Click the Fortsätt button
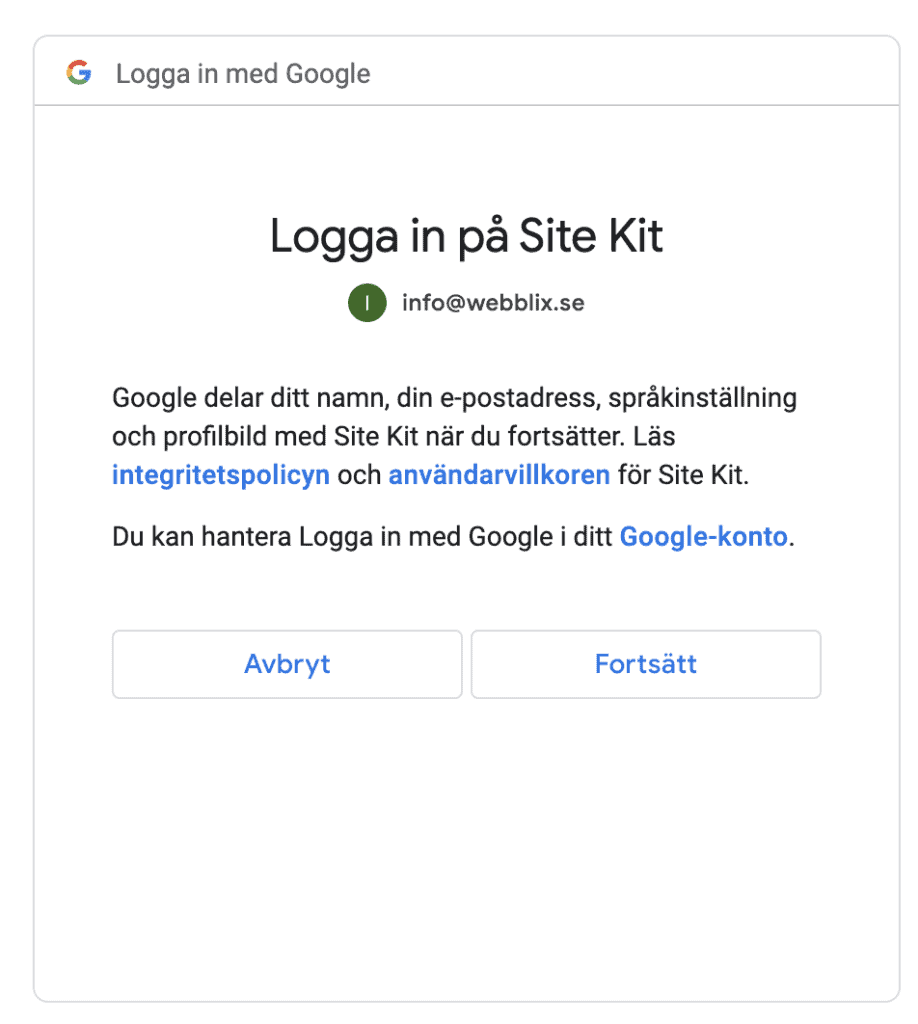The height and width of the screenshot is (1024, 918). [x=646, y=664]
